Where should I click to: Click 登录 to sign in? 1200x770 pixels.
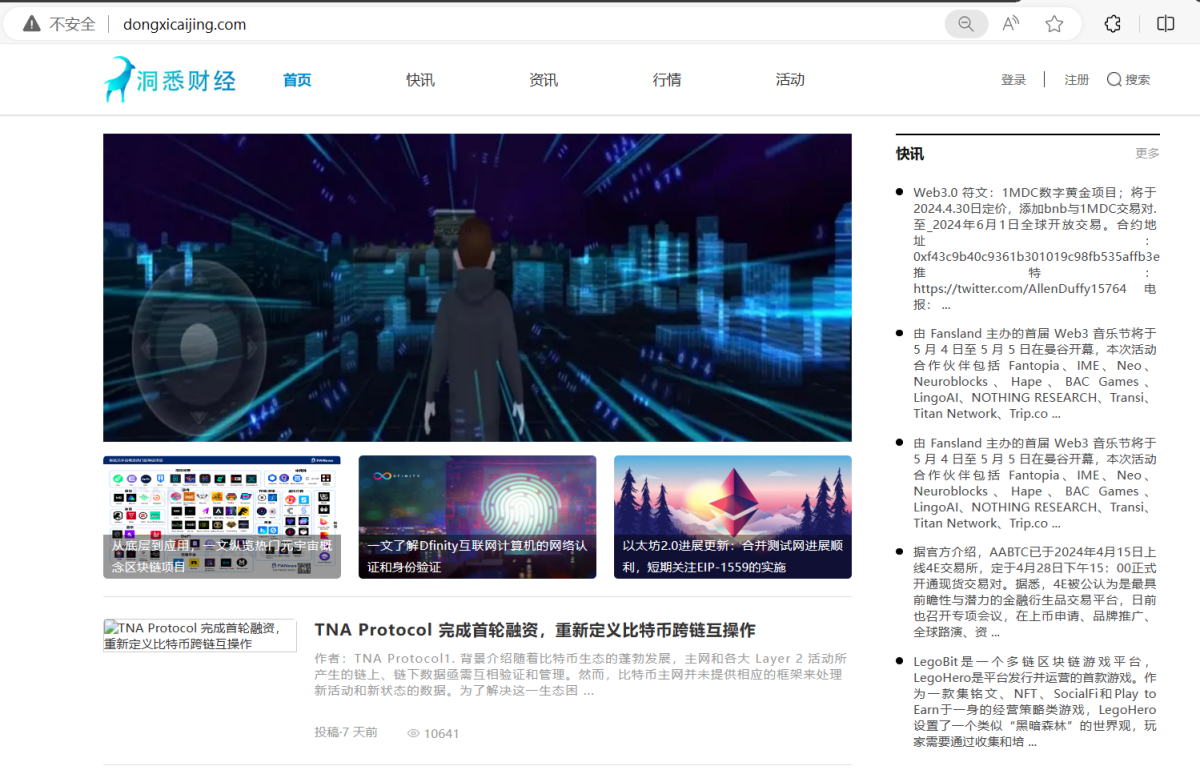[1013, 79]
